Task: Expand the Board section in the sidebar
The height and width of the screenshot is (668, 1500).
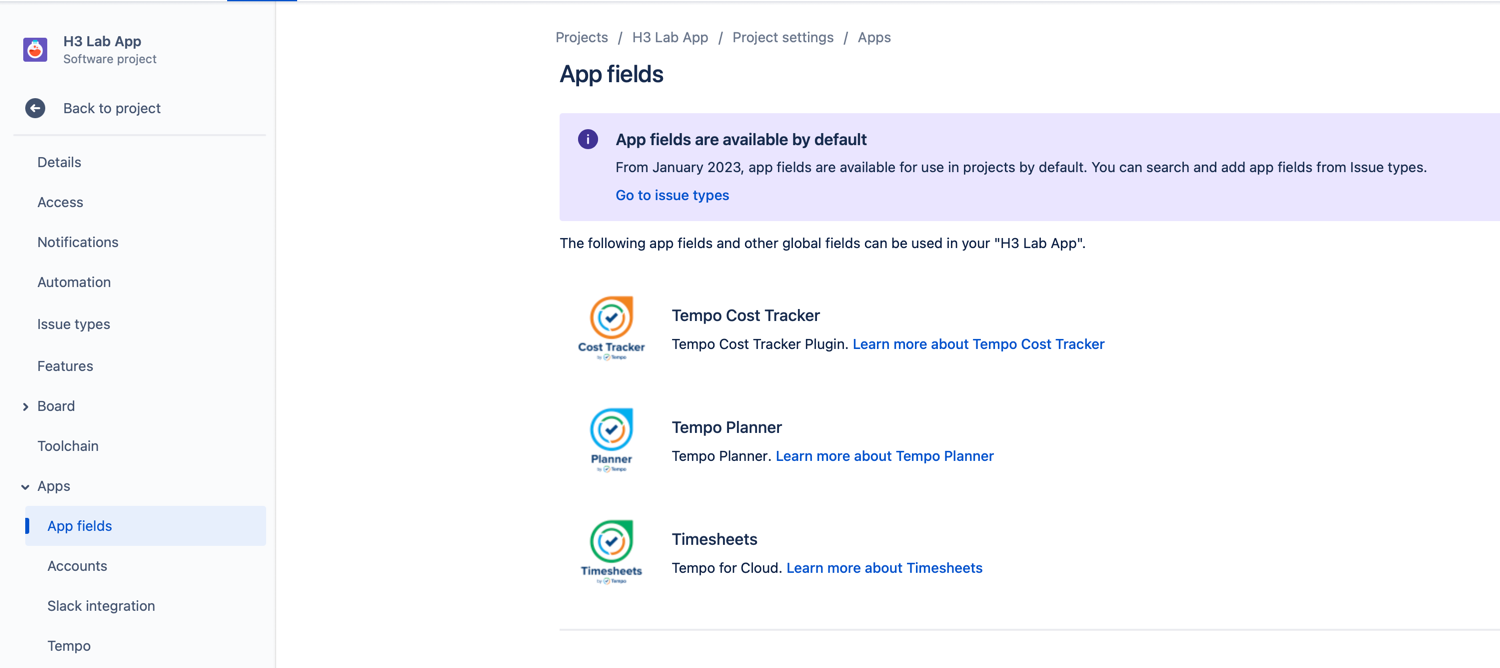Action: pos(24,406)
